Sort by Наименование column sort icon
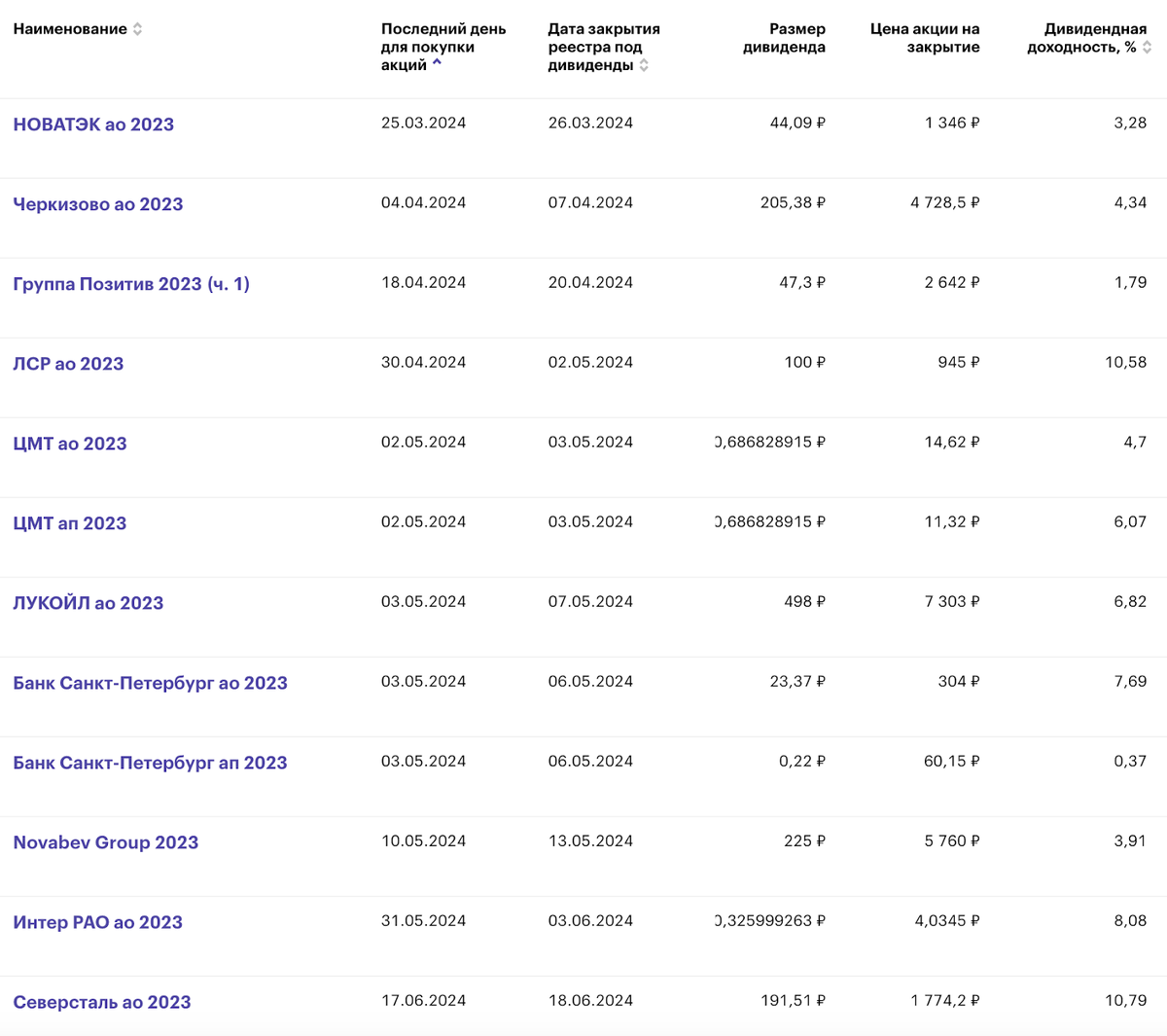The height and width of the screenshot is (1036, 1167). [x=137, y=29]
